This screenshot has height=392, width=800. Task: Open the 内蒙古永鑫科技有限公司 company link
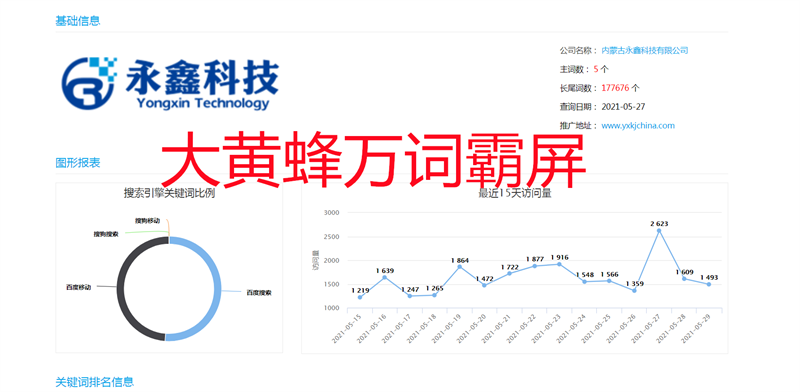(x=645, y=51)
